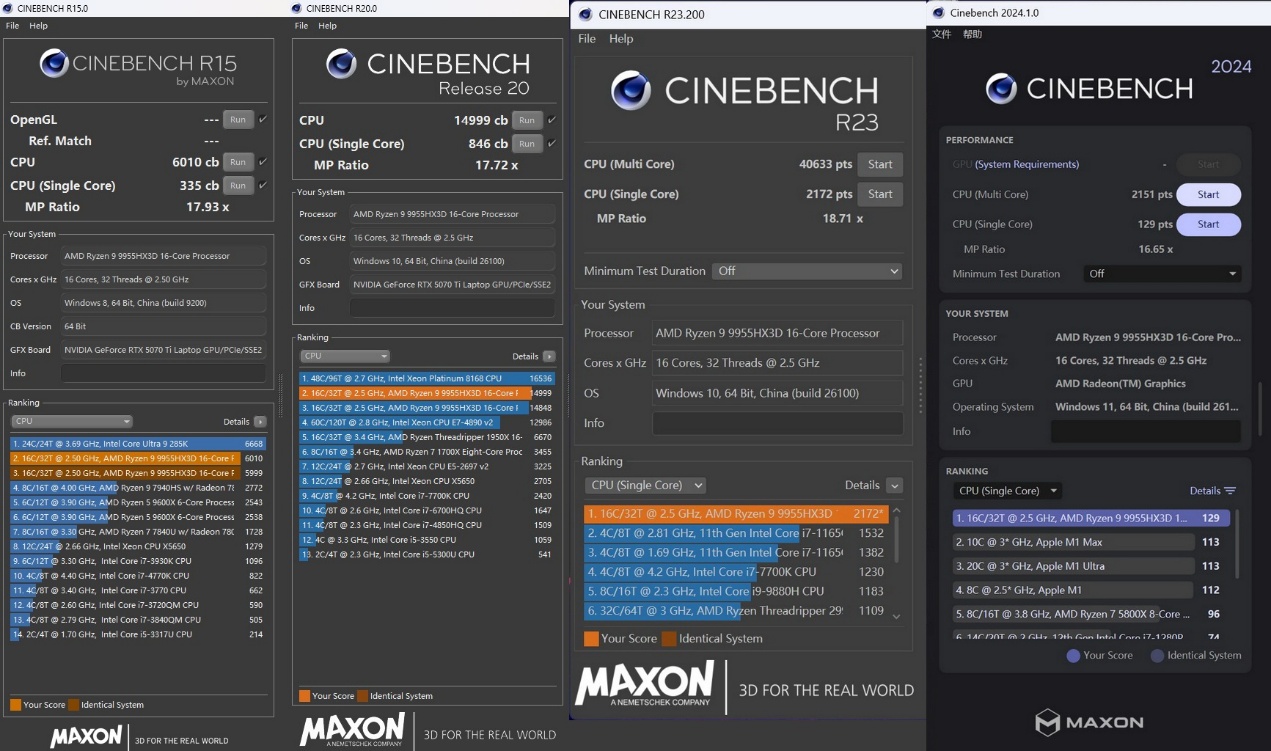Start the CPU (Multi Core) test in R23
This screenshot has height=751, width=1271.
pos(880,164)
